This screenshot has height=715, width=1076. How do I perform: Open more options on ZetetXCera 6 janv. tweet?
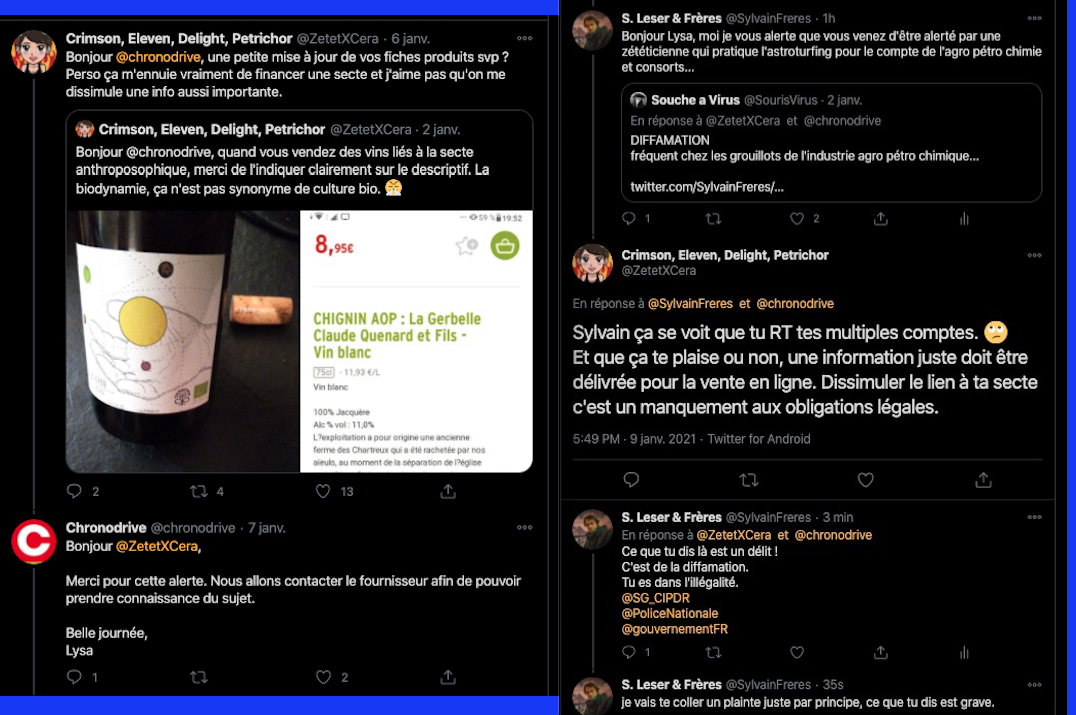(x=524, y=38)
